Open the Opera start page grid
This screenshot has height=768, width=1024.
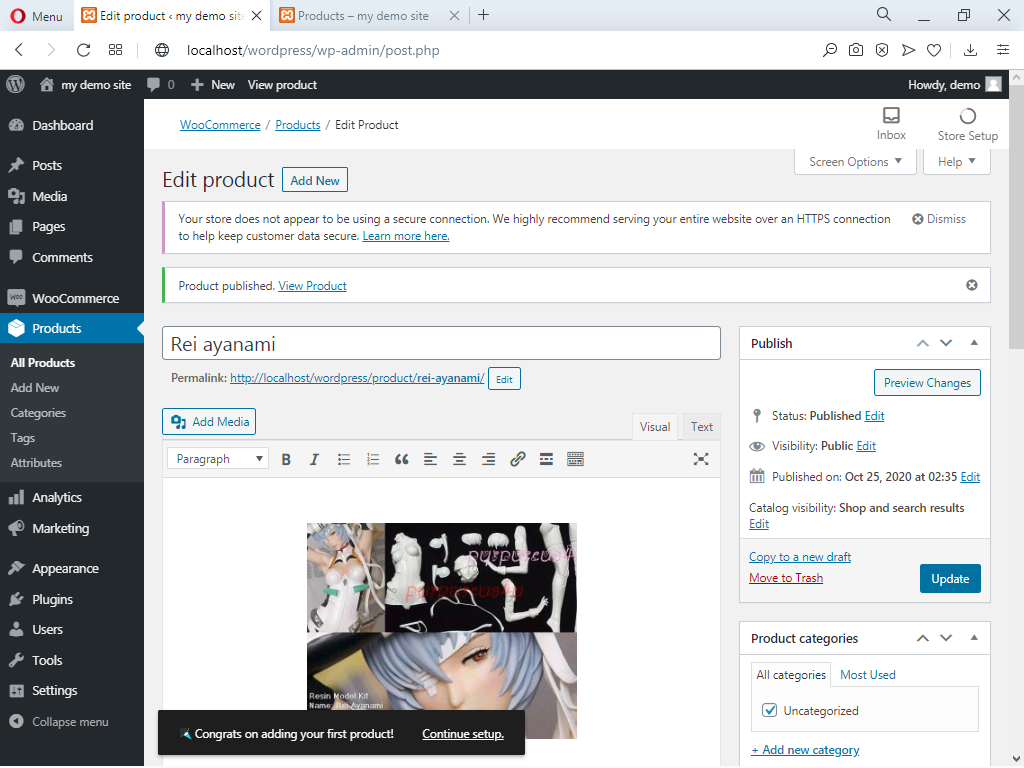click(116, 50)
